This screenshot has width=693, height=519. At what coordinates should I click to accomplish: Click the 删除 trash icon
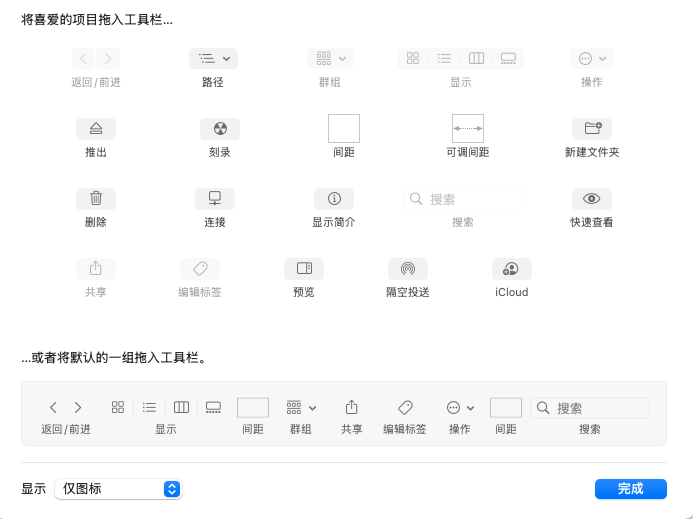[96, 198]
